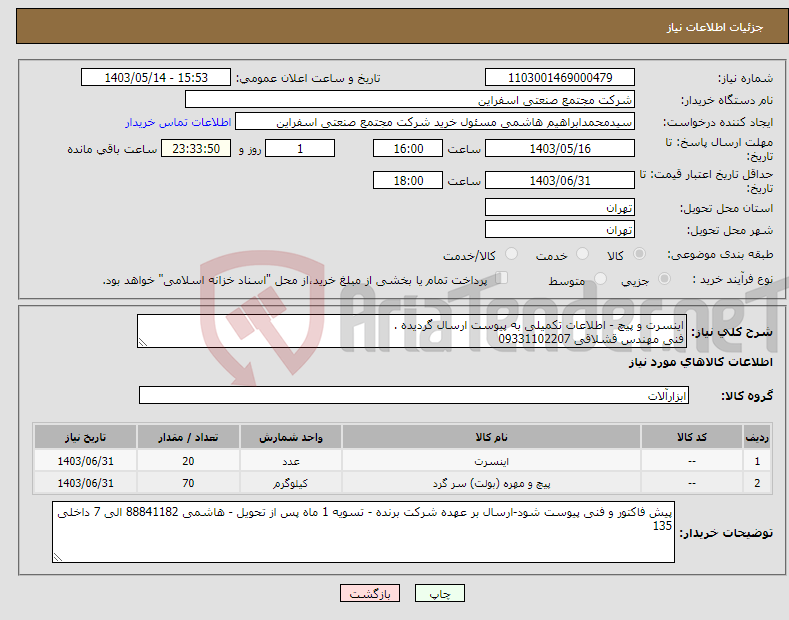Viewport: 789px width, 620px height.
Task: Click the نام کالا column header
Action: click(491, 437)
